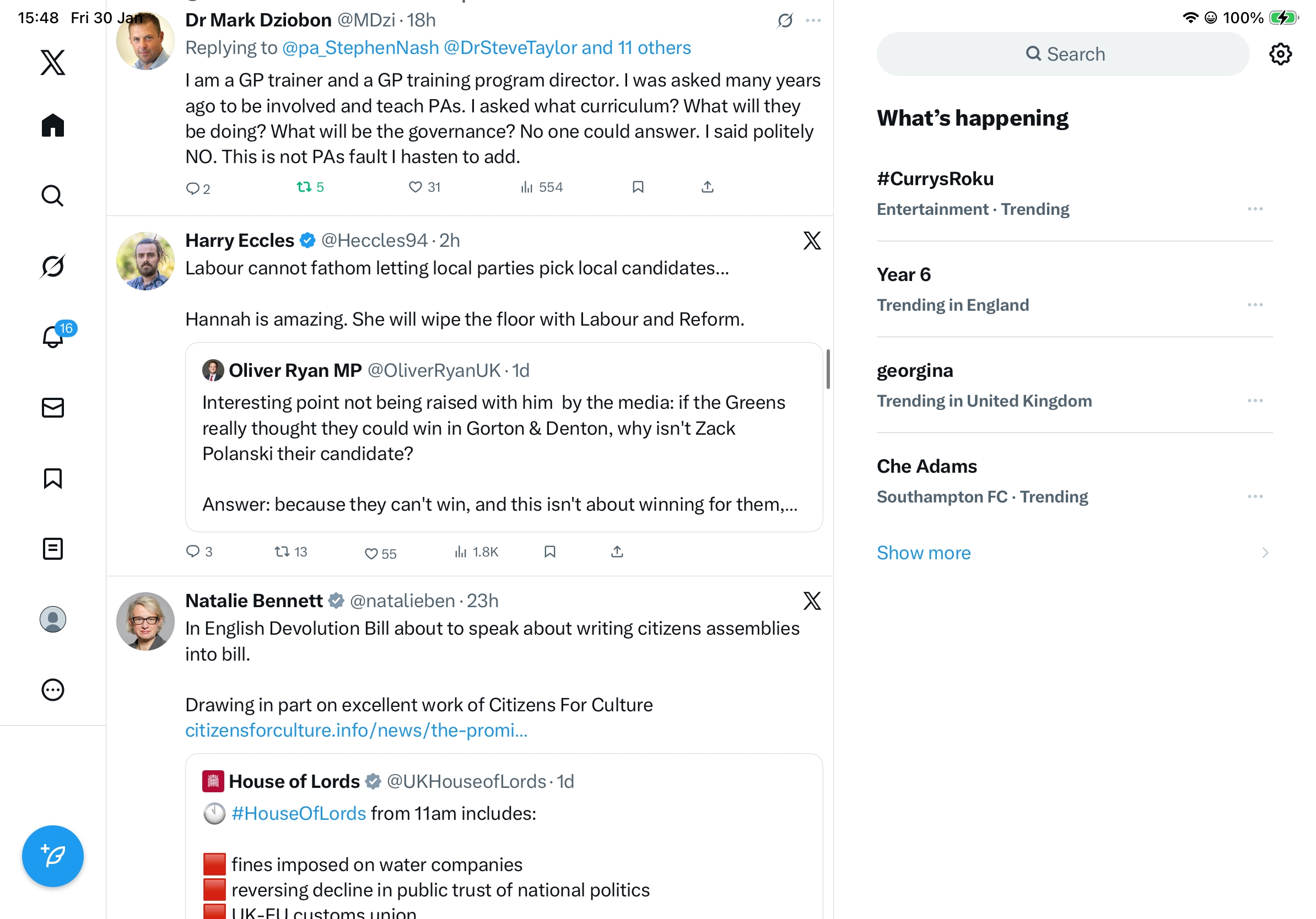Open notifications bell with 16 badge

(54, 336)
